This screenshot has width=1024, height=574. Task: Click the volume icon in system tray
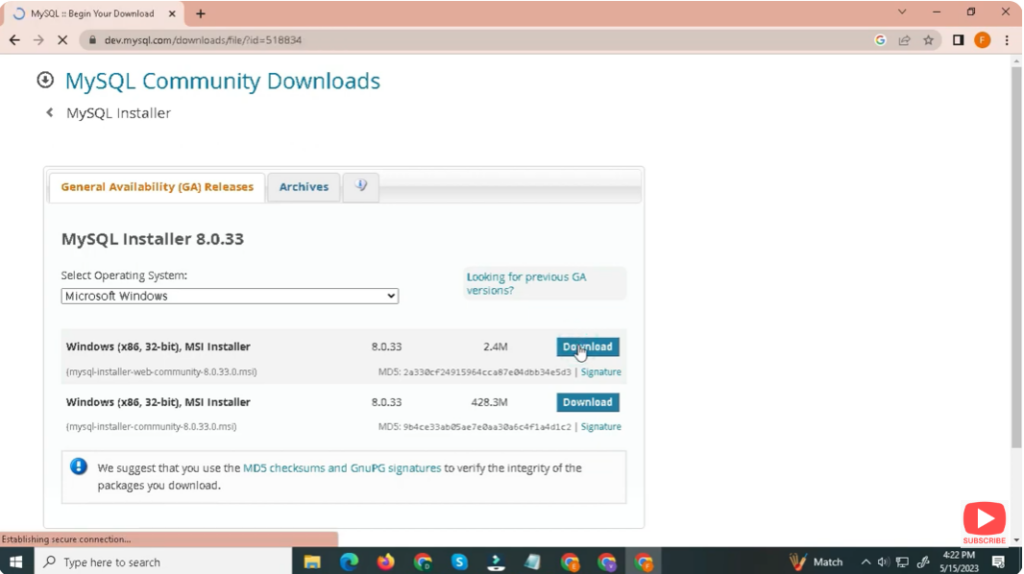click(883, 562)
